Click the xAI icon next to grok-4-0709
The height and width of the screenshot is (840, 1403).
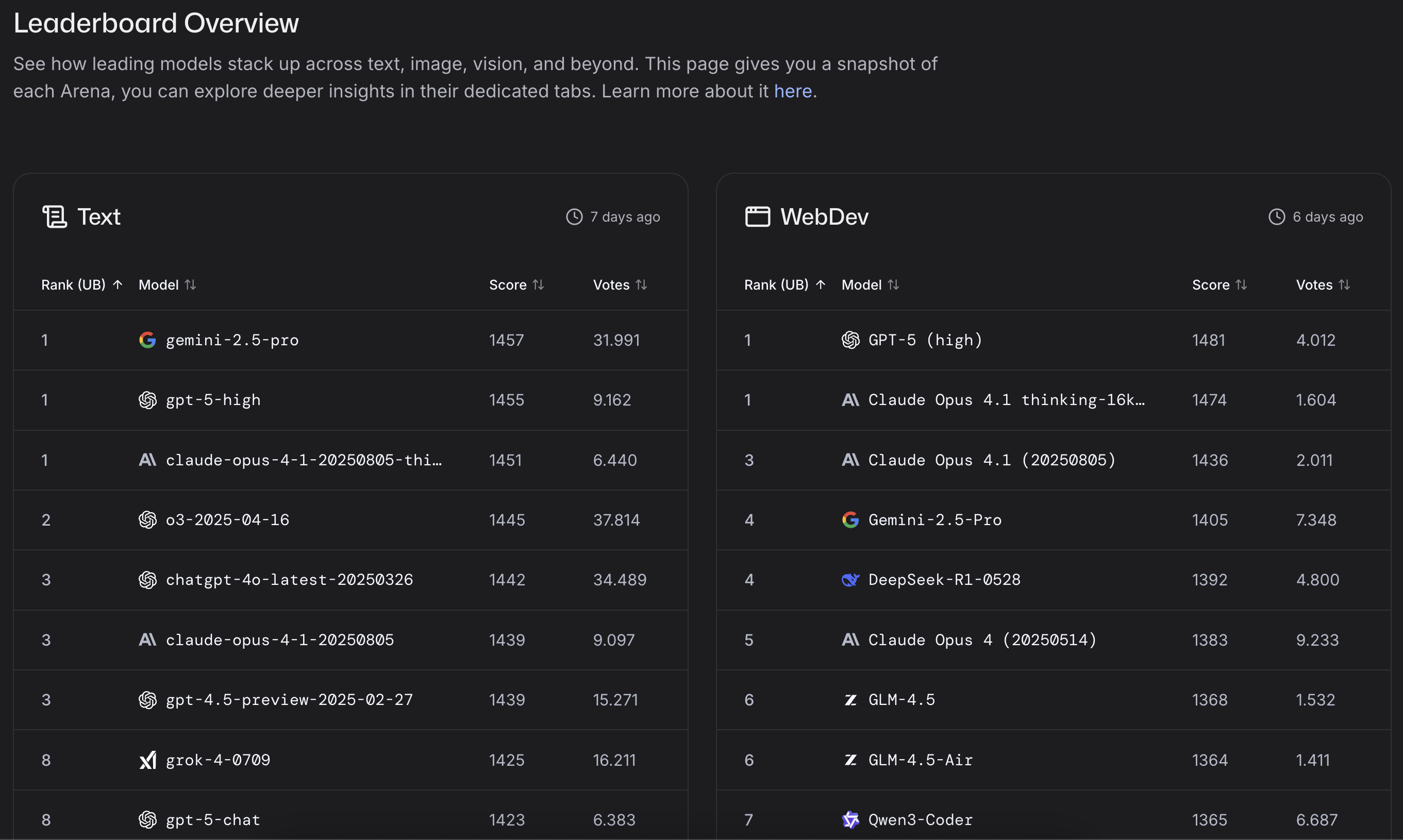(x=148, y=760)
